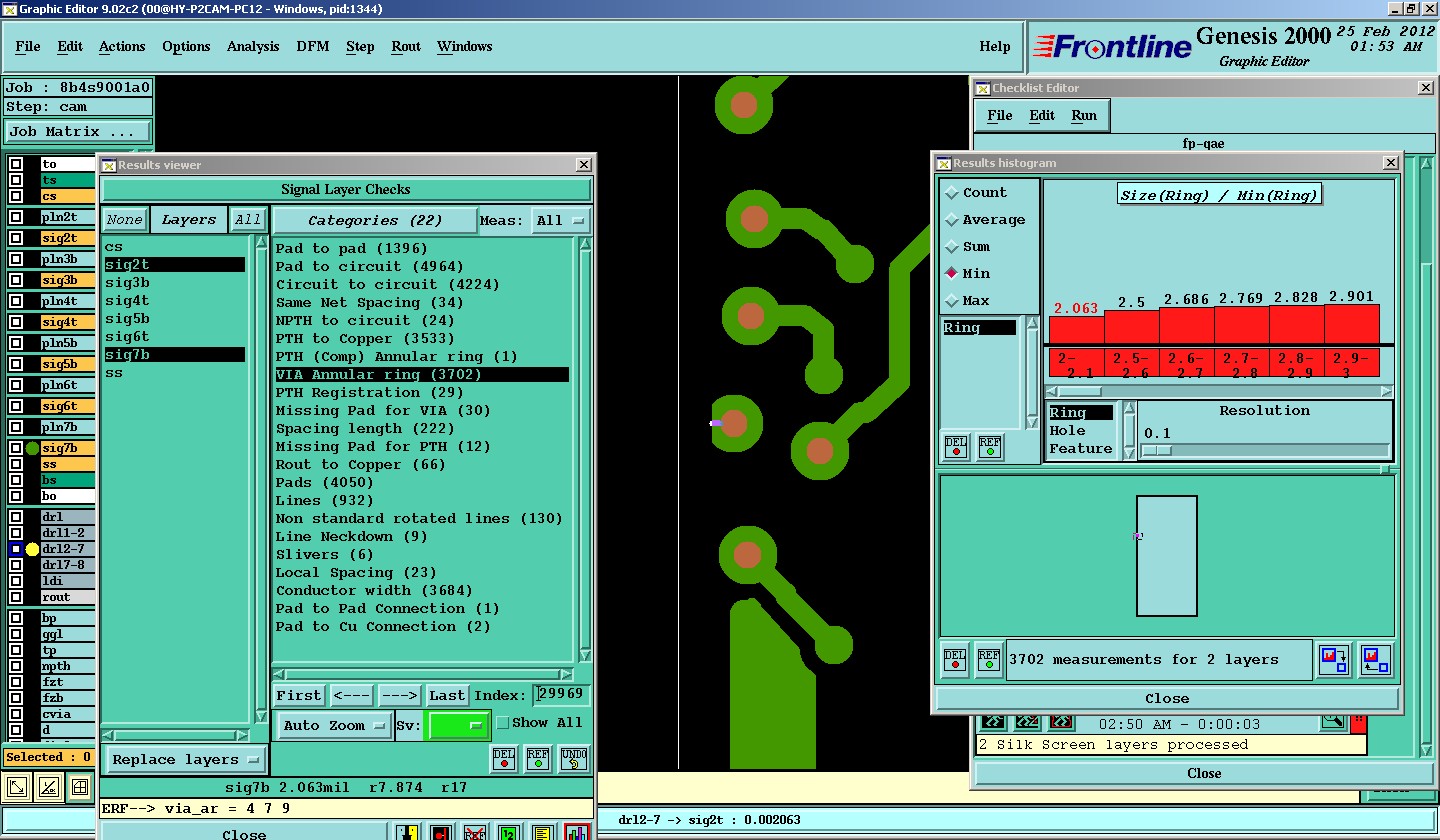Click the UNDO icon in Results viewer
Screen dimensions: 1440x840
click(x=573, y=759)
